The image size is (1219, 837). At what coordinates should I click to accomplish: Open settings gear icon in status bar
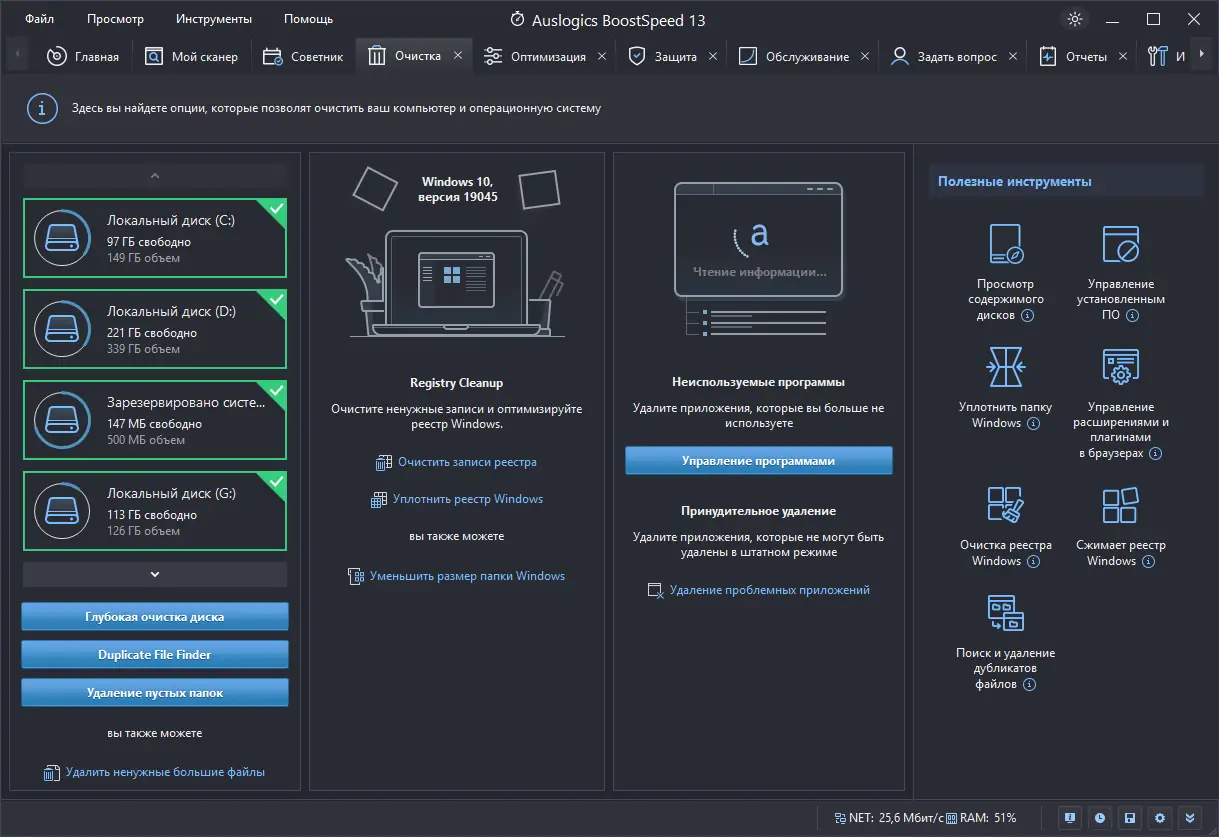pos(1159,817)
